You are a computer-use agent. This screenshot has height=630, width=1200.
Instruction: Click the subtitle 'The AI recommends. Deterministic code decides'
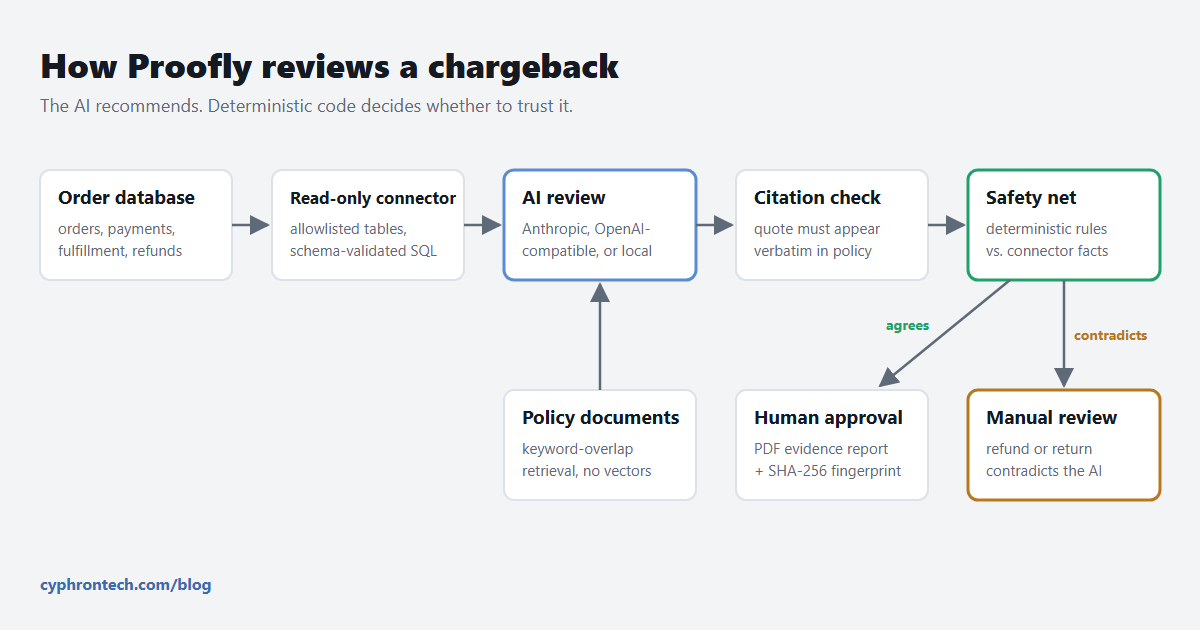click(x=306, y=106)
